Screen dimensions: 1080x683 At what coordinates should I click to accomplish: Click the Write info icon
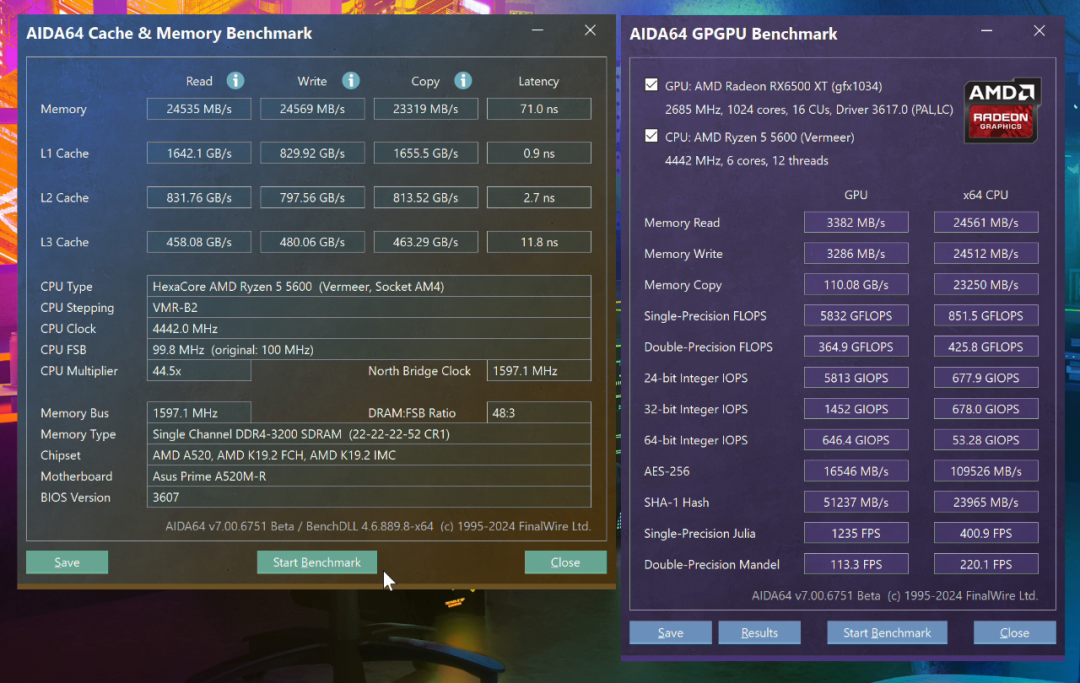pyautogui.click(x=351, y=81)
